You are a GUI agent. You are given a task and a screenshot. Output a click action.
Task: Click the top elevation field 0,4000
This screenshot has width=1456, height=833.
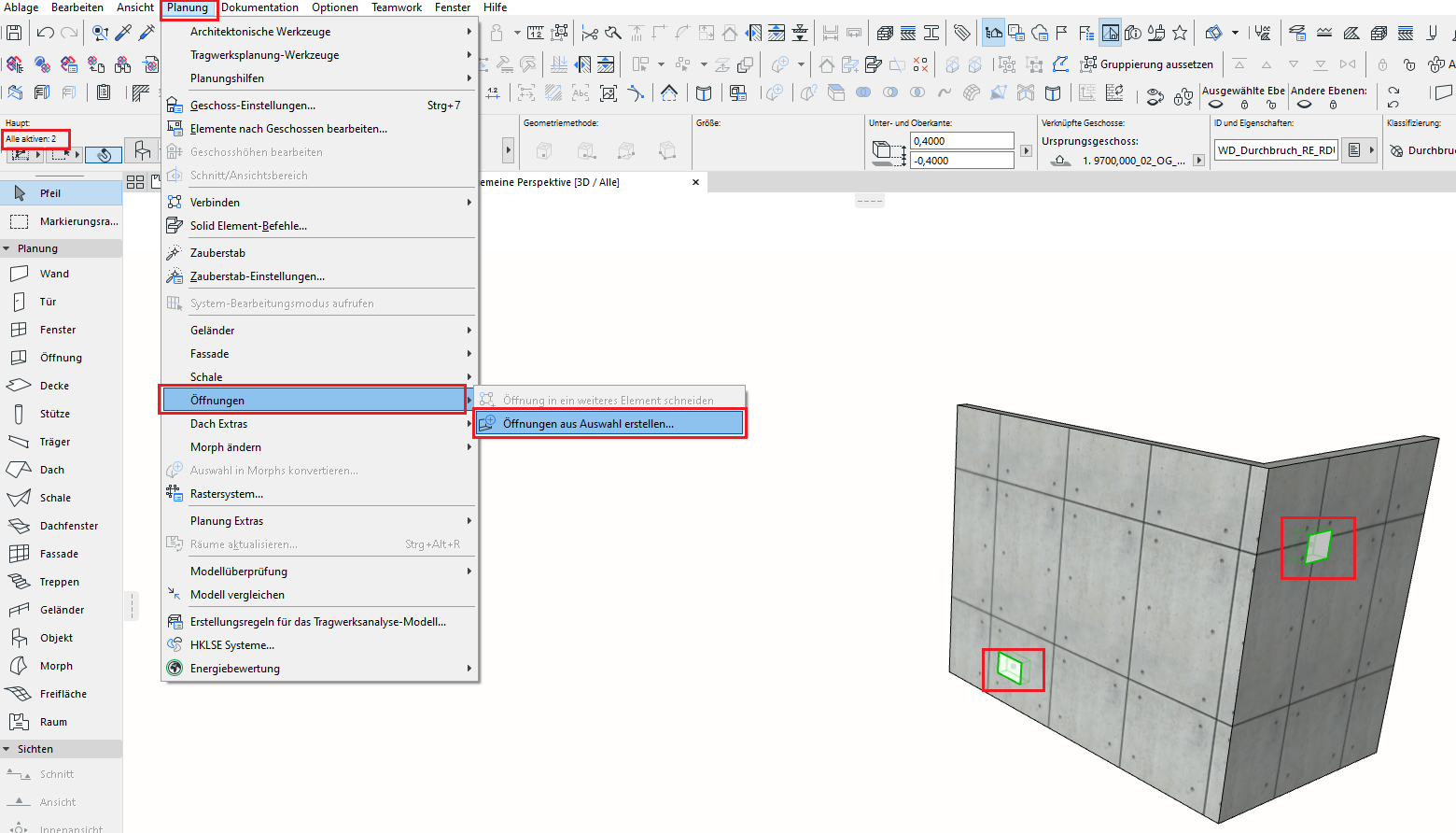click(961, 141)
